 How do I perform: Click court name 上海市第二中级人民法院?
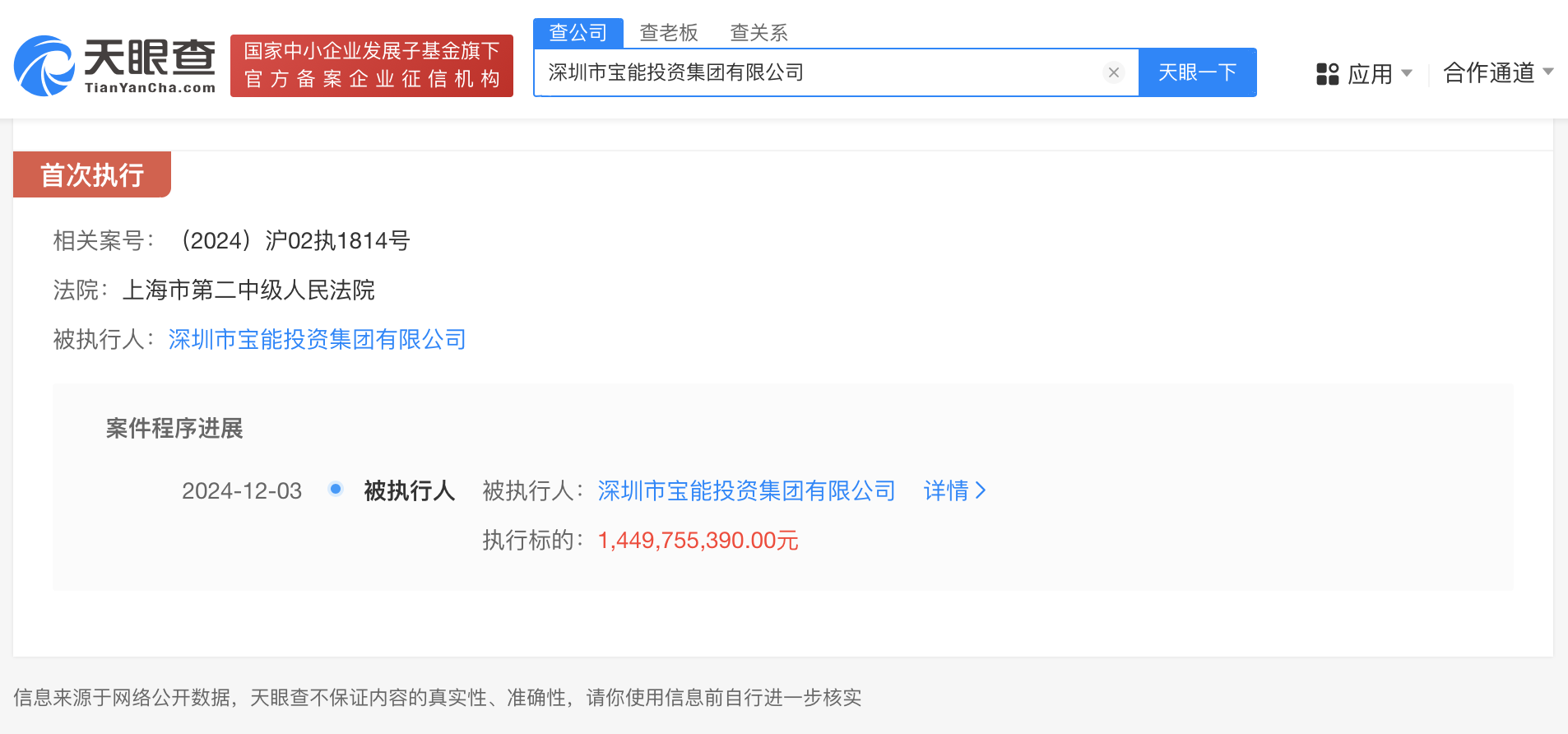[248, 290]
